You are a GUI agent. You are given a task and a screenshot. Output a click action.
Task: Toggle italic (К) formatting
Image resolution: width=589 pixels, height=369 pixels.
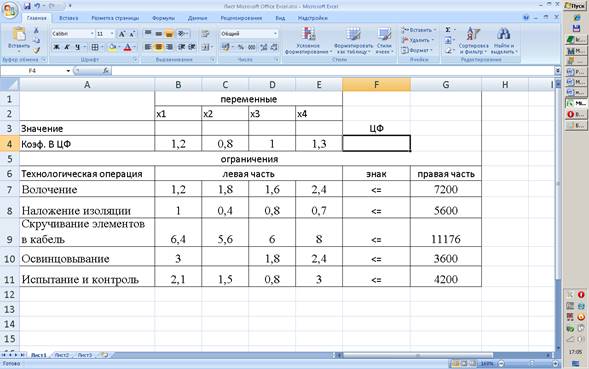(67, 47)
